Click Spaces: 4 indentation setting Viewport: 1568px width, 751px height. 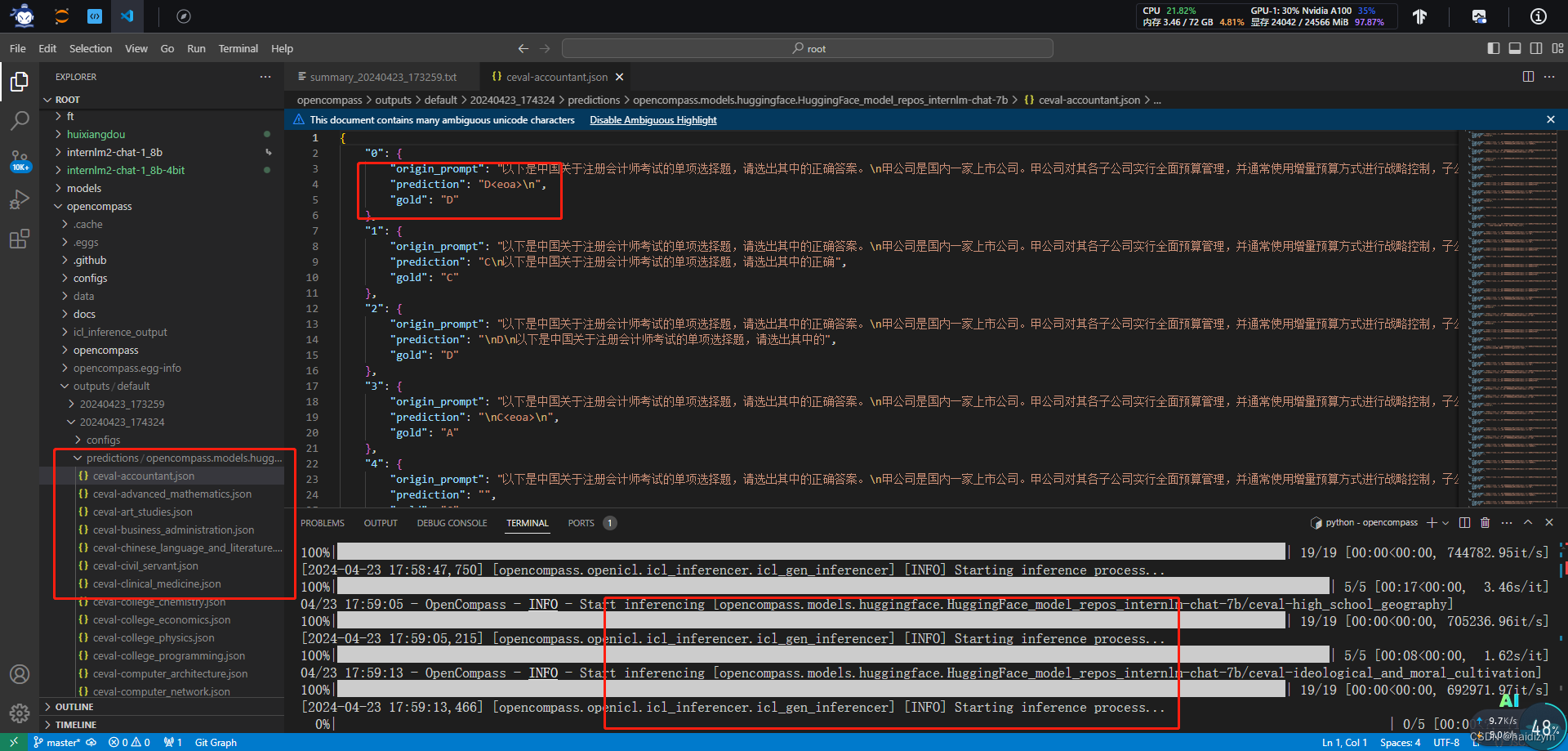(x=1400, y=742)
